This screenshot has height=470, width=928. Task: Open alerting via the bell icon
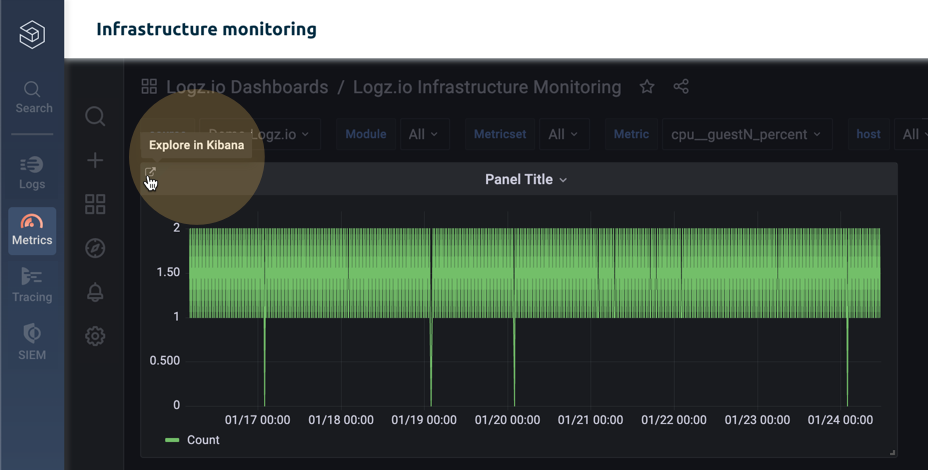coord(95,292)
